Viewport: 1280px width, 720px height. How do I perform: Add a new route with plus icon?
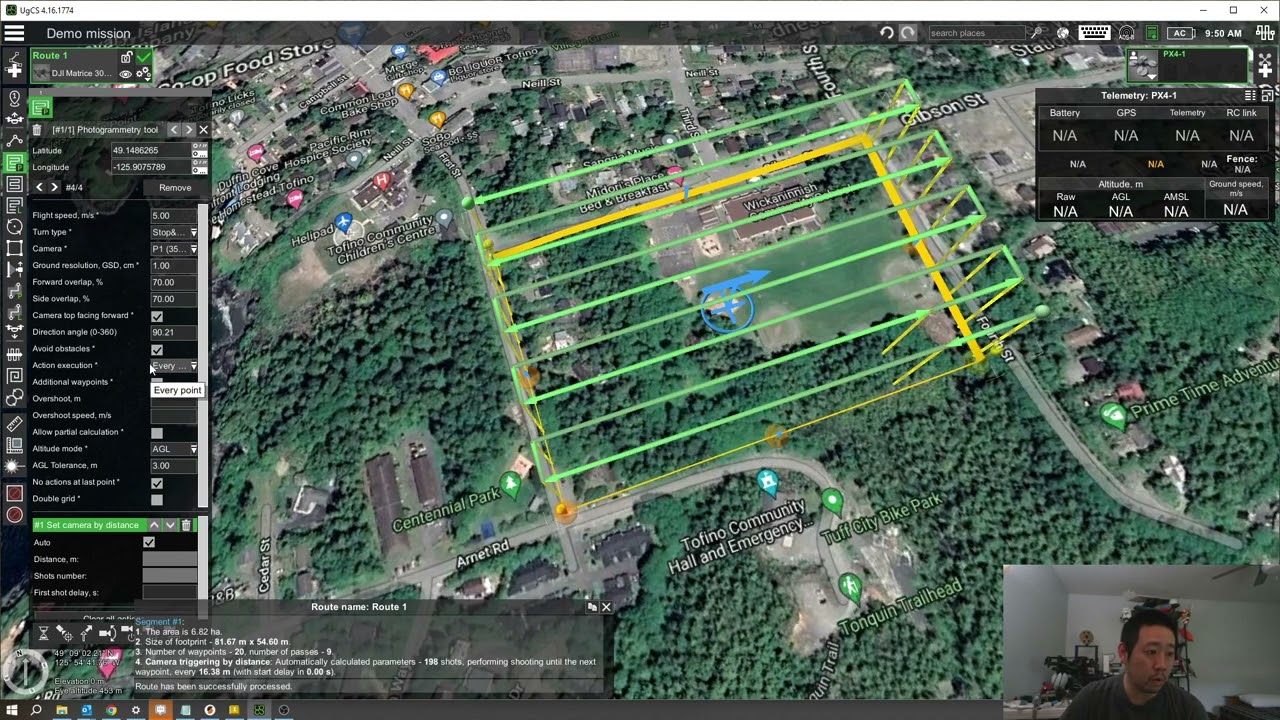pos(14,65)
